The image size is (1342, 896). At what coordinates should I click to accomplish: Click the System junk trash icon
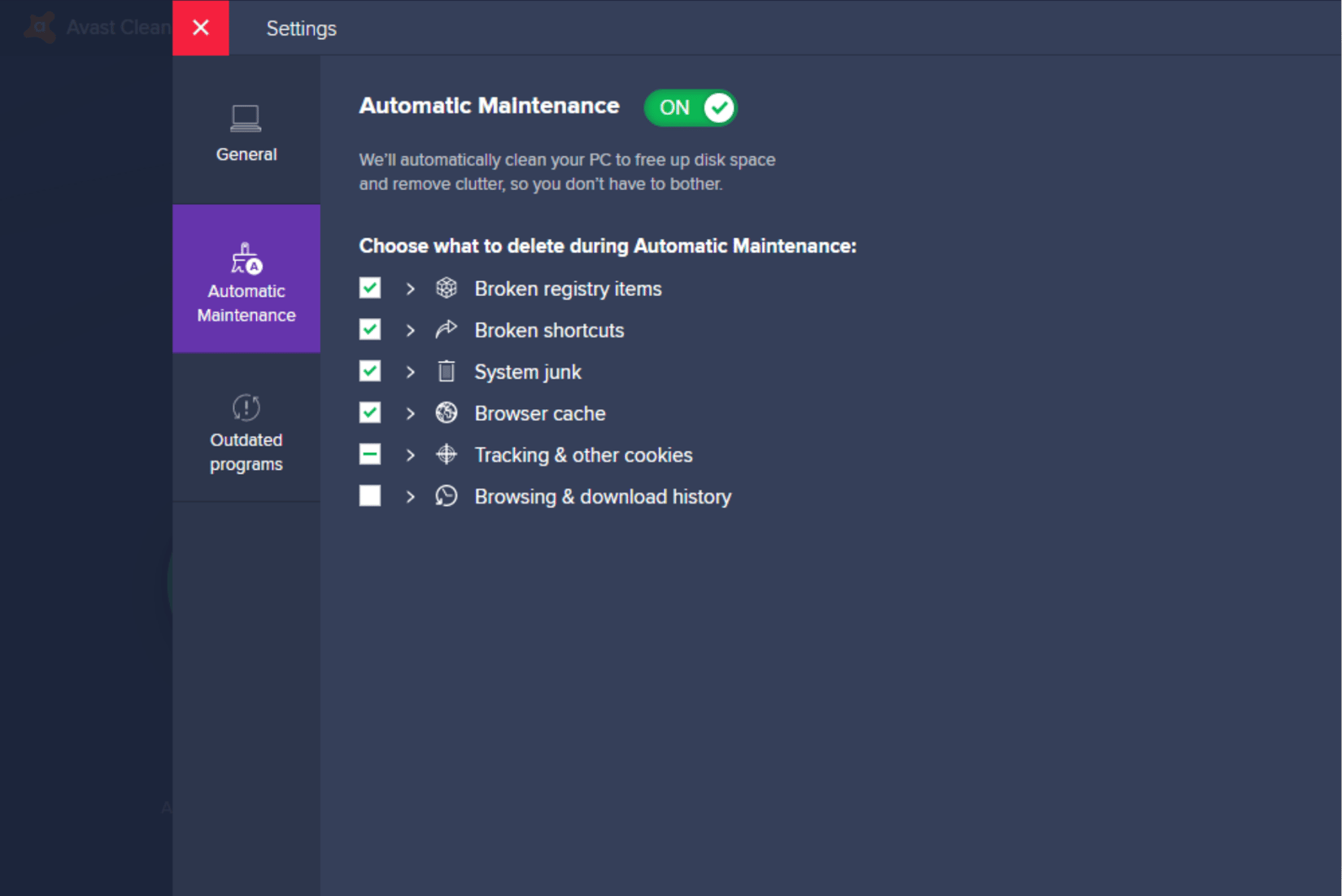point(446,371)
